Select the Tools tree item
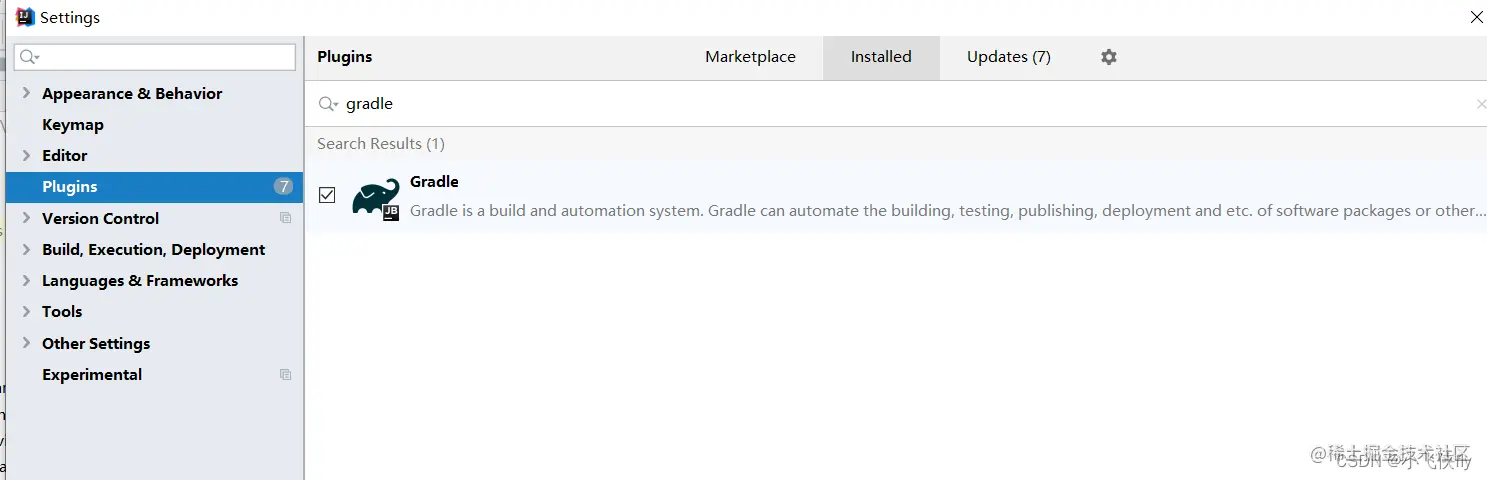The image size is (1487, 480). click(62, 312)
